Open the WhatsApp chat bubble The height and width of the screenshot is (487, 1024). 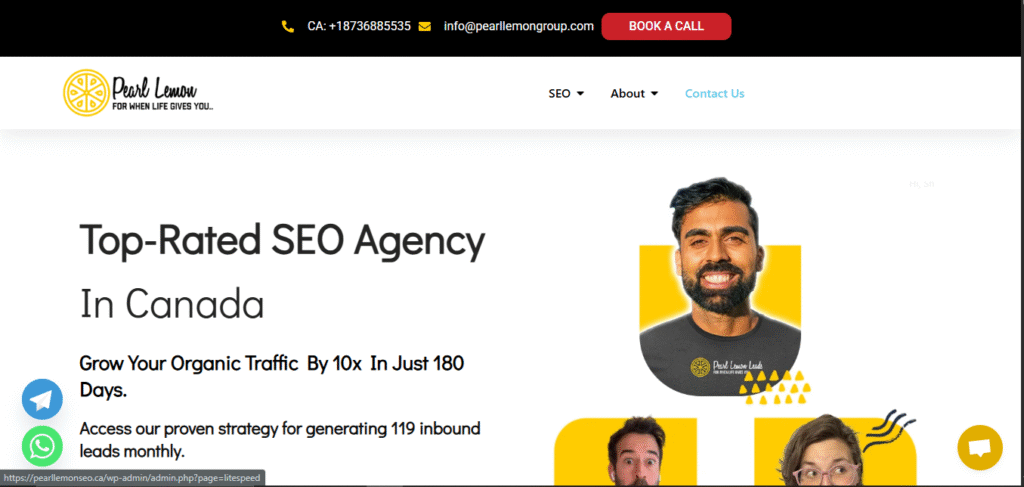[x=42, y=446]
